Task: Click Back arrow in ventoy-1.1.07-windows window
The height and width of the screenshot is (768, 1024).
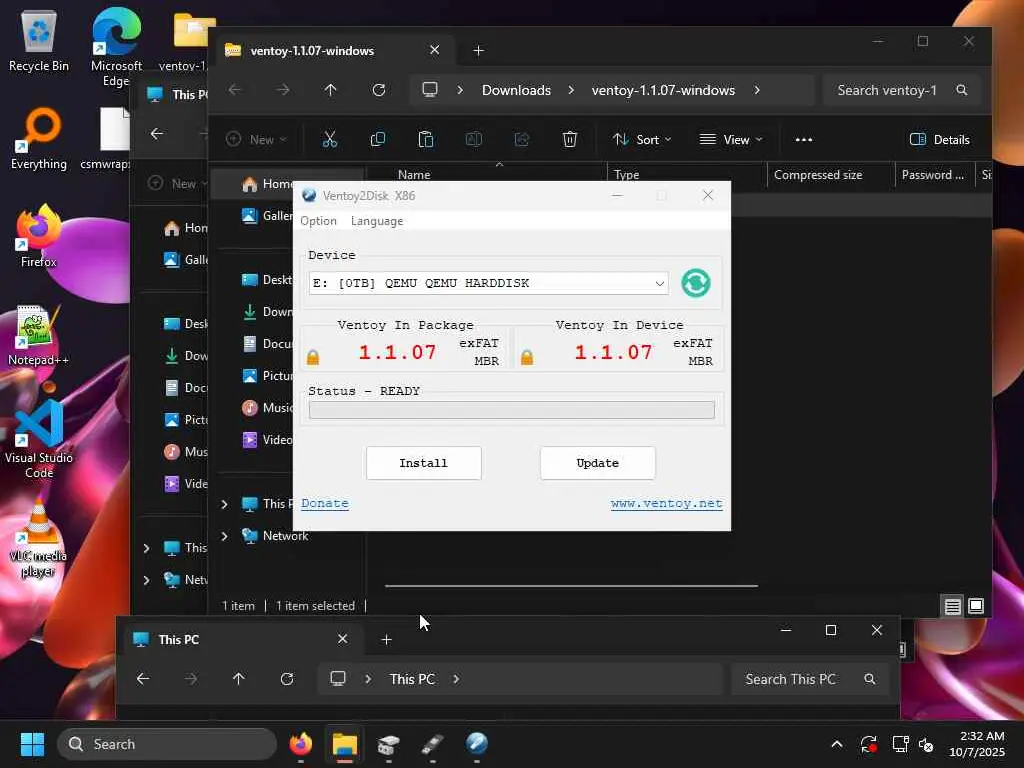Action: pyautogui.click(x=235, y=90)
